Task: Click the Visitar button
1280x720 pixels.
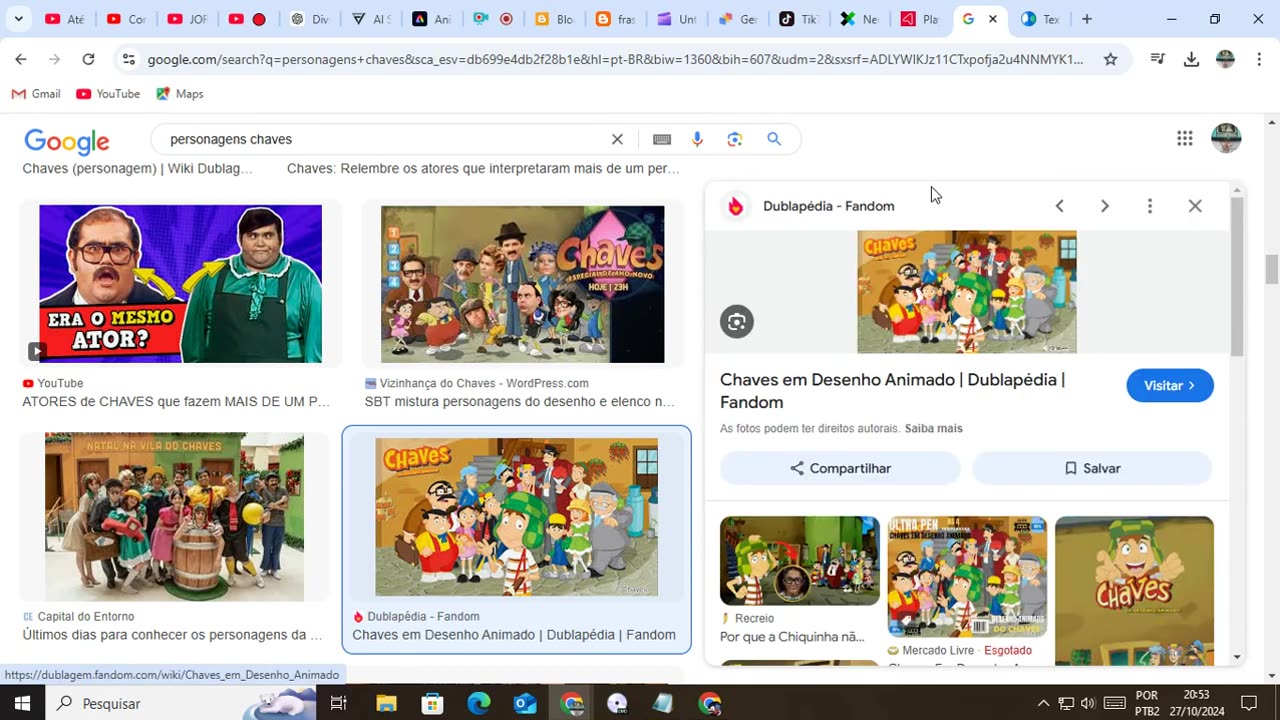Action: [1170, 386]
